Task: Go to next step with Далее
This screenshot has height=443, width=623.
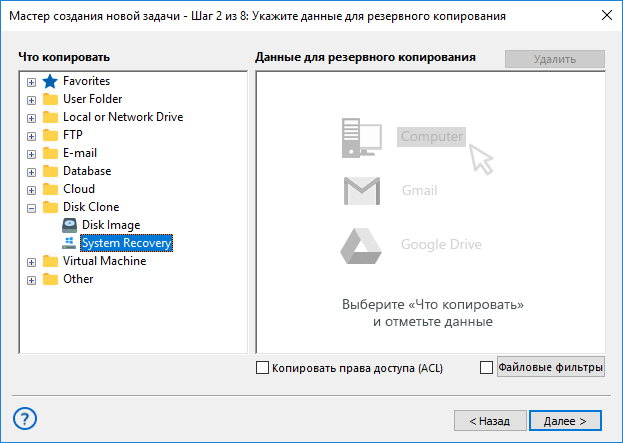Action: [565, 421]
